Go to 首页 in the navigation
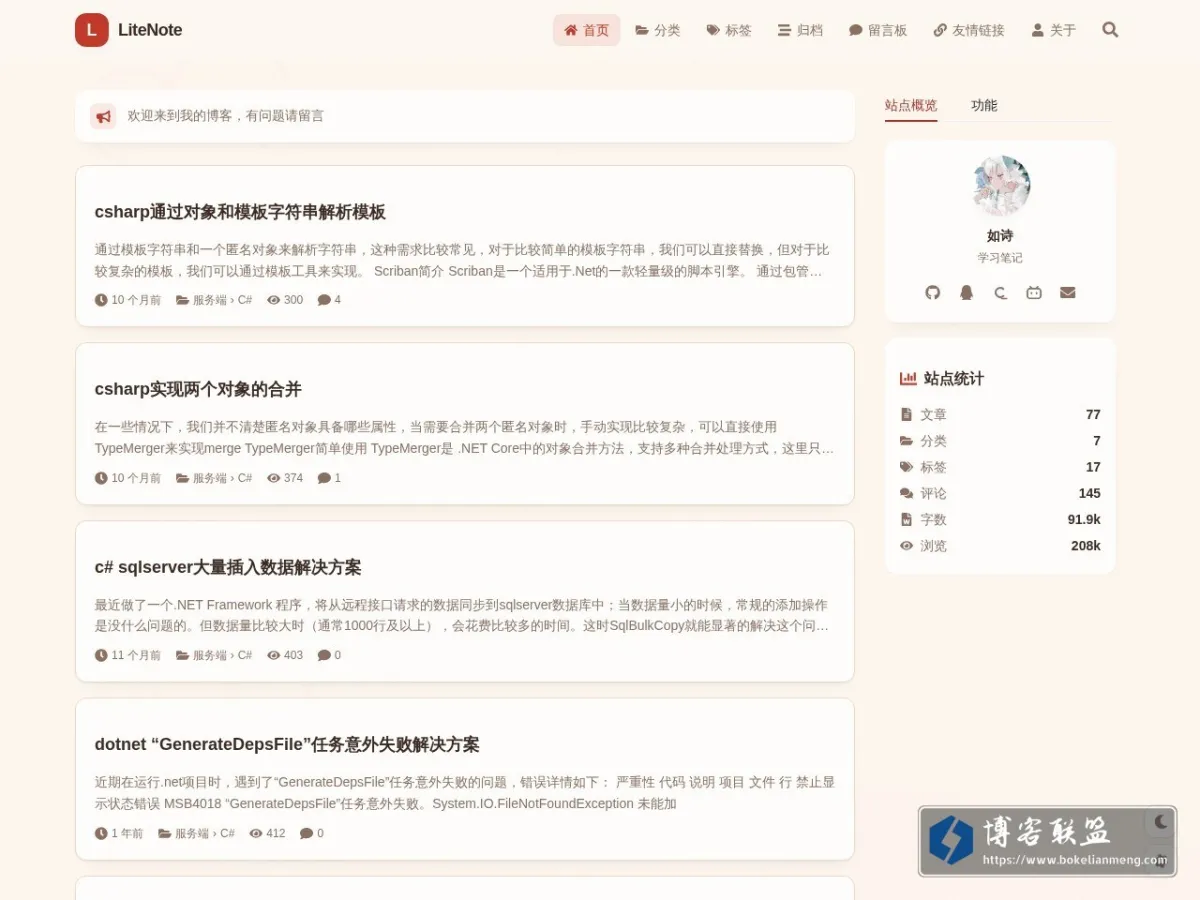The width and height of the screenshot is (1200, 900). tap(587, 30)
